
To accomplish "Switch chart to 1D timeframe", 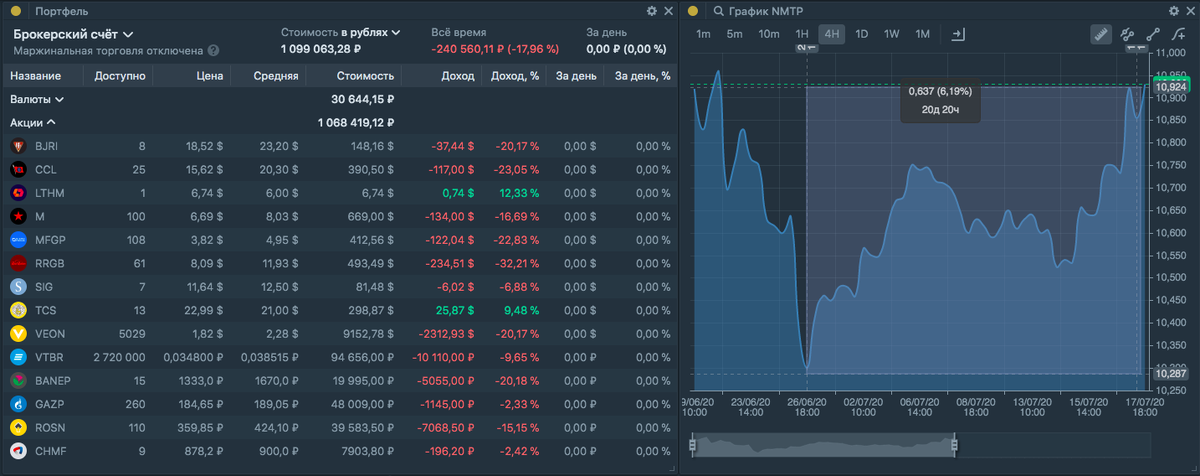I will click(x=862, y=34).
